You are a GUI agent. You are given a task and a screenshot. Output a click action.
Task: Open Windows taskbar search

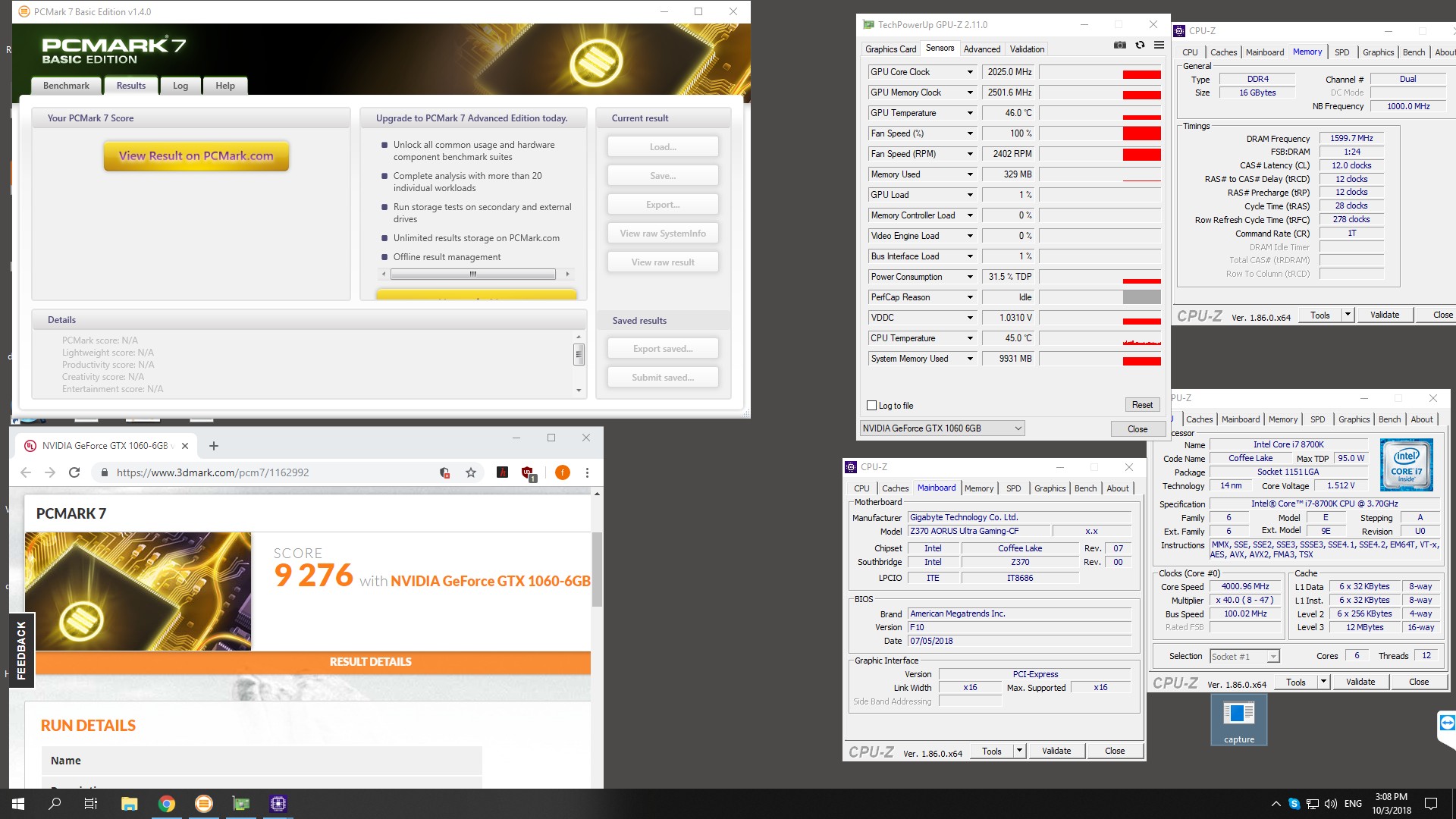click(x=55, y=804)
